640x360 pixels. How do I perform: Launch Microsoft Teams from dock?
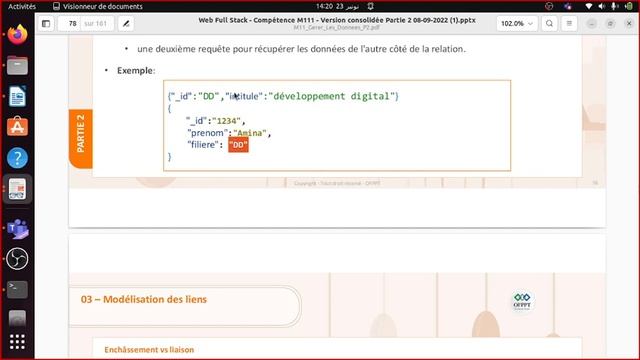(17, 229)
